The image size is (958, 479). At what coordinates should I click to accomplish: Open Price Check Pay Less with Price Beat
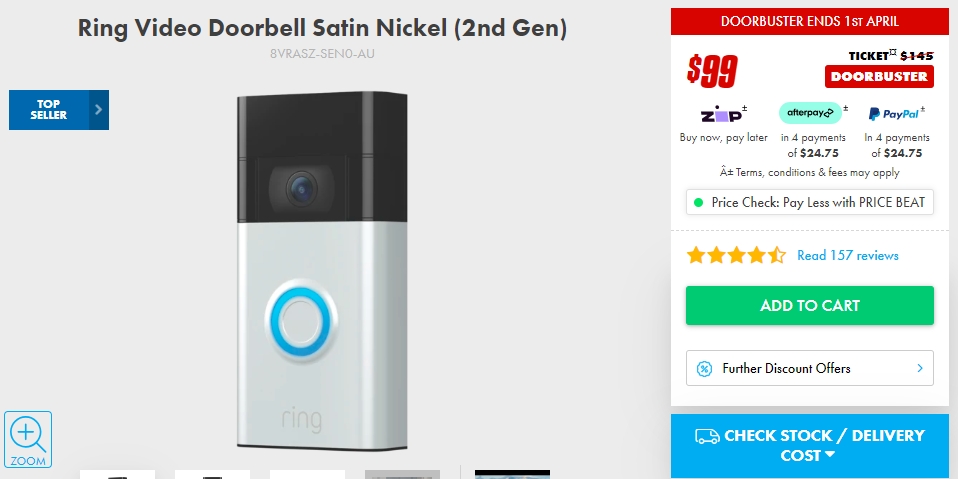tap(810, 202)
